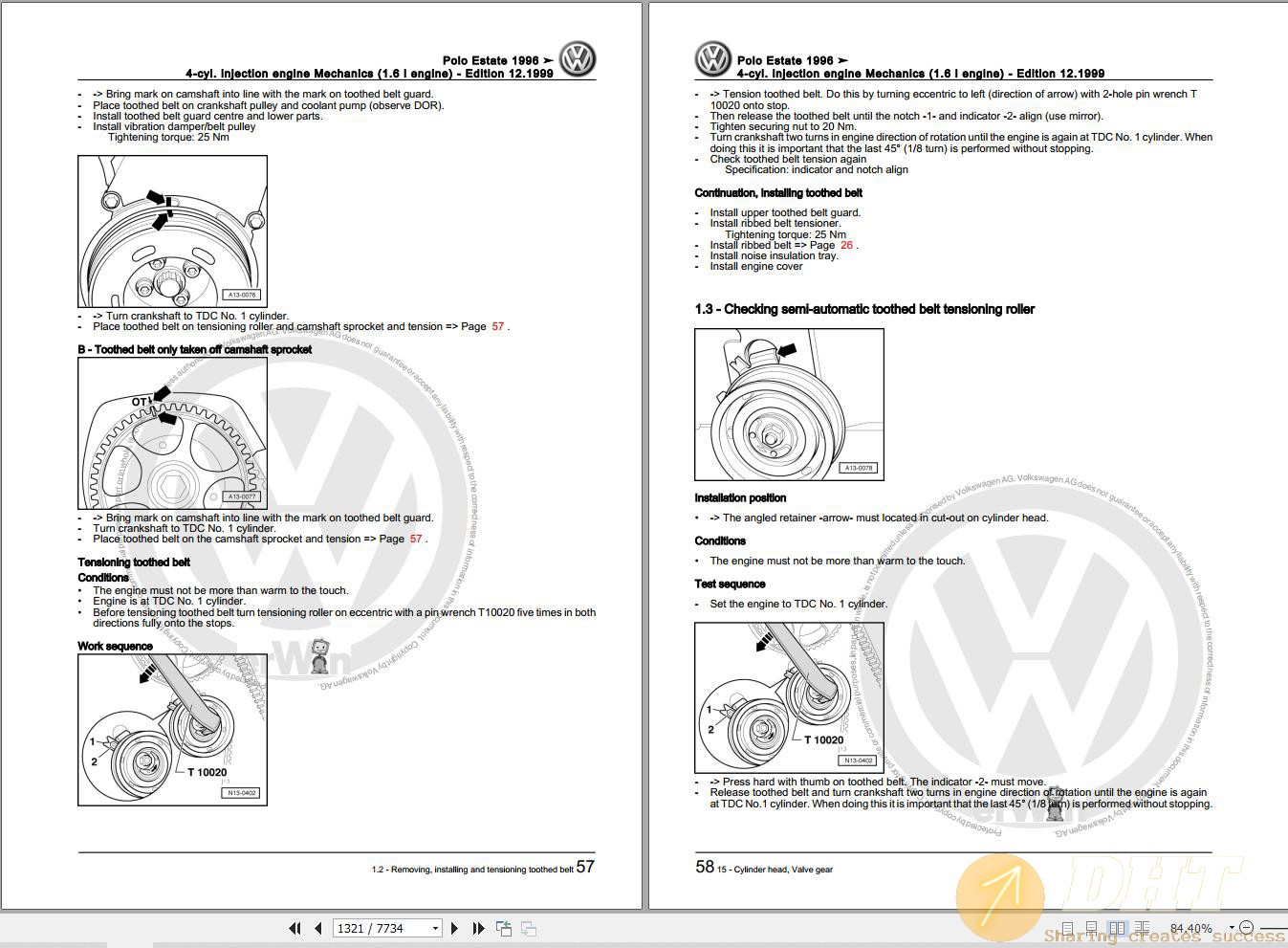
Task: Go to the next page
Action: pos(454,928)
